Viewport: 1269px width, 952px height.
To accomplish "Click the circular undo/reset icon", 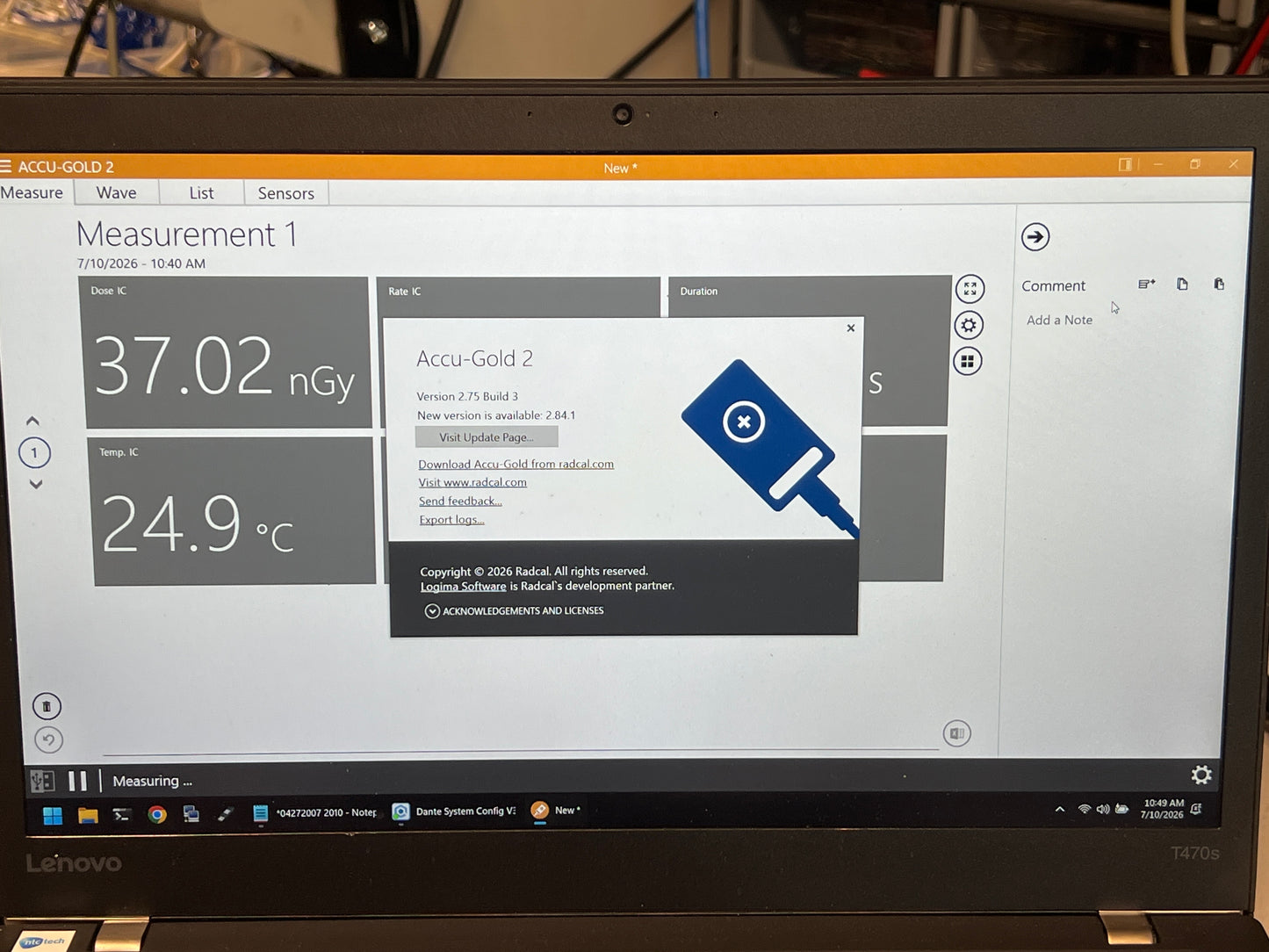I will point(49,740).
